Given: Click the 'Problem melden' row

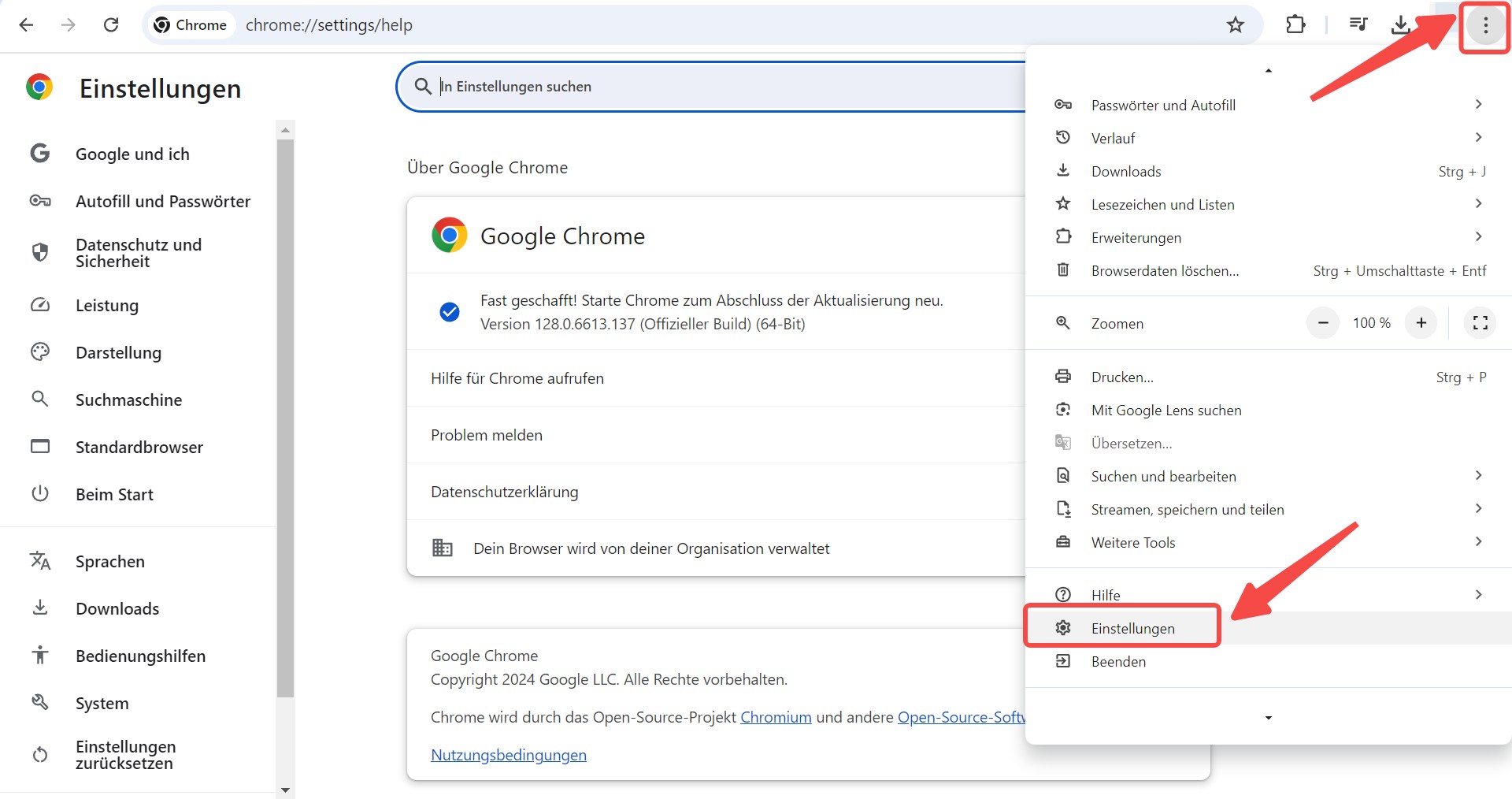Looking at the screenshot, I should click(x=716, y=435).
